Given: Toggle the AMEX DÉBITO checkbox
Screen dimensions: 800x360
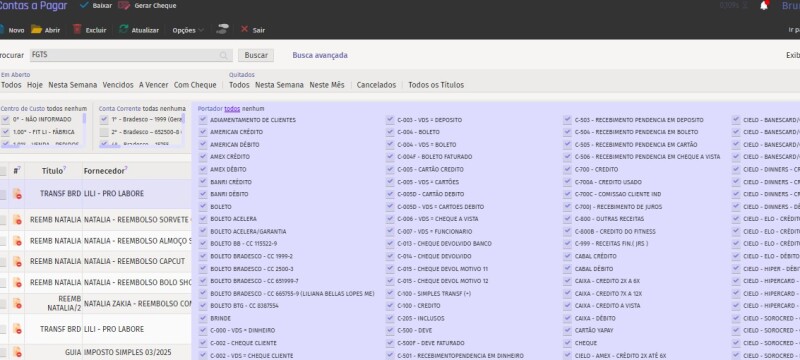Looking at the screenshot, I should (203, 169).
